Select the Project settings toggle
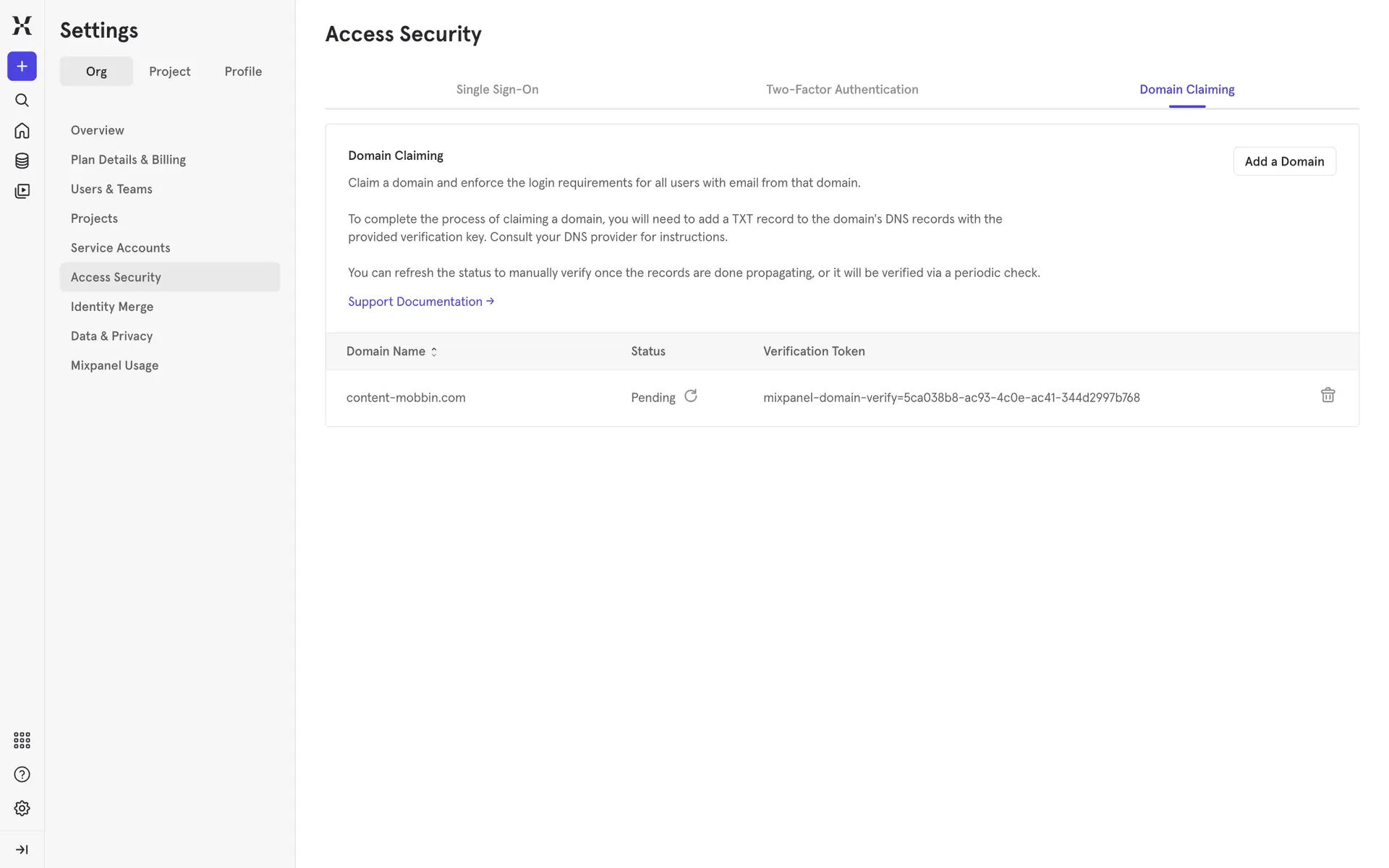This screenshot has height=868, width=1389. point(169,72)
